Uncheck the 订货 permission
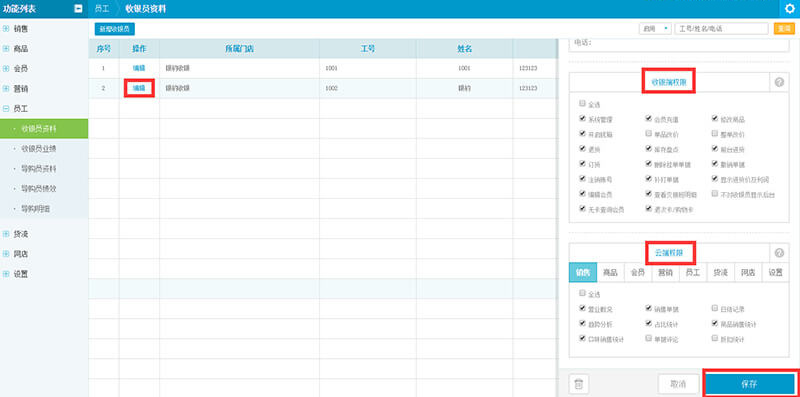The width and height of the screenshot is (800, 397). pos(582,164)
